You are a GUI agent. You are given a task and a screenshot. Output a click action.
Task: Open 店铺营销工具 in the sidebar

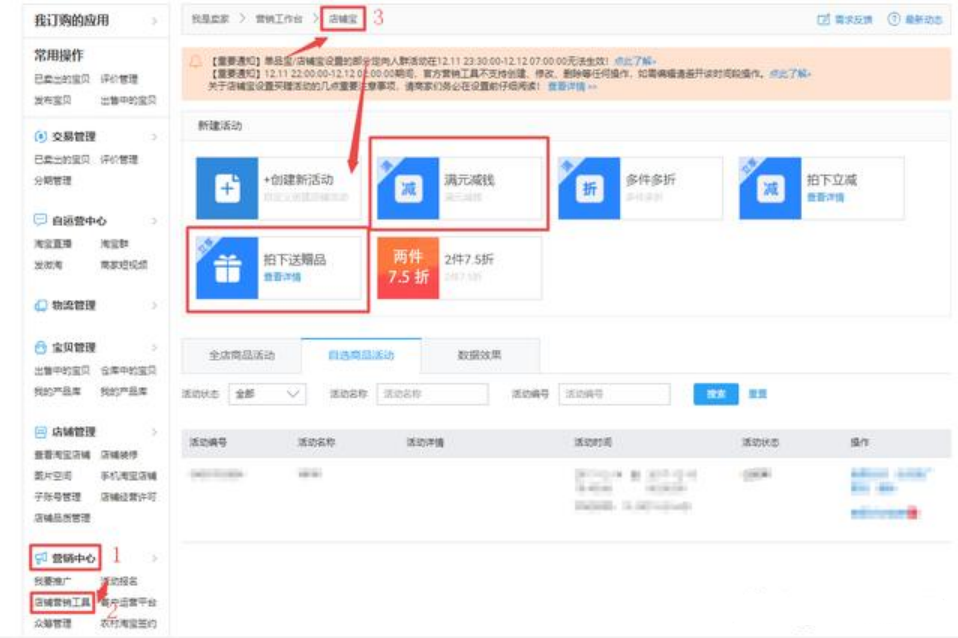62,602
